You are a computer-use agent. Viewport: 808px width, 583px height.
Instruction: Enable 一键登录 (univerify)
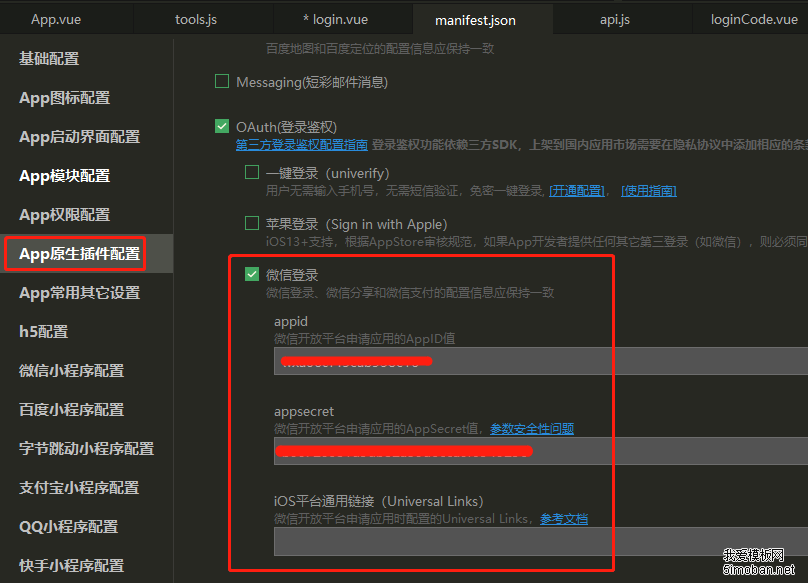[251, 173]
